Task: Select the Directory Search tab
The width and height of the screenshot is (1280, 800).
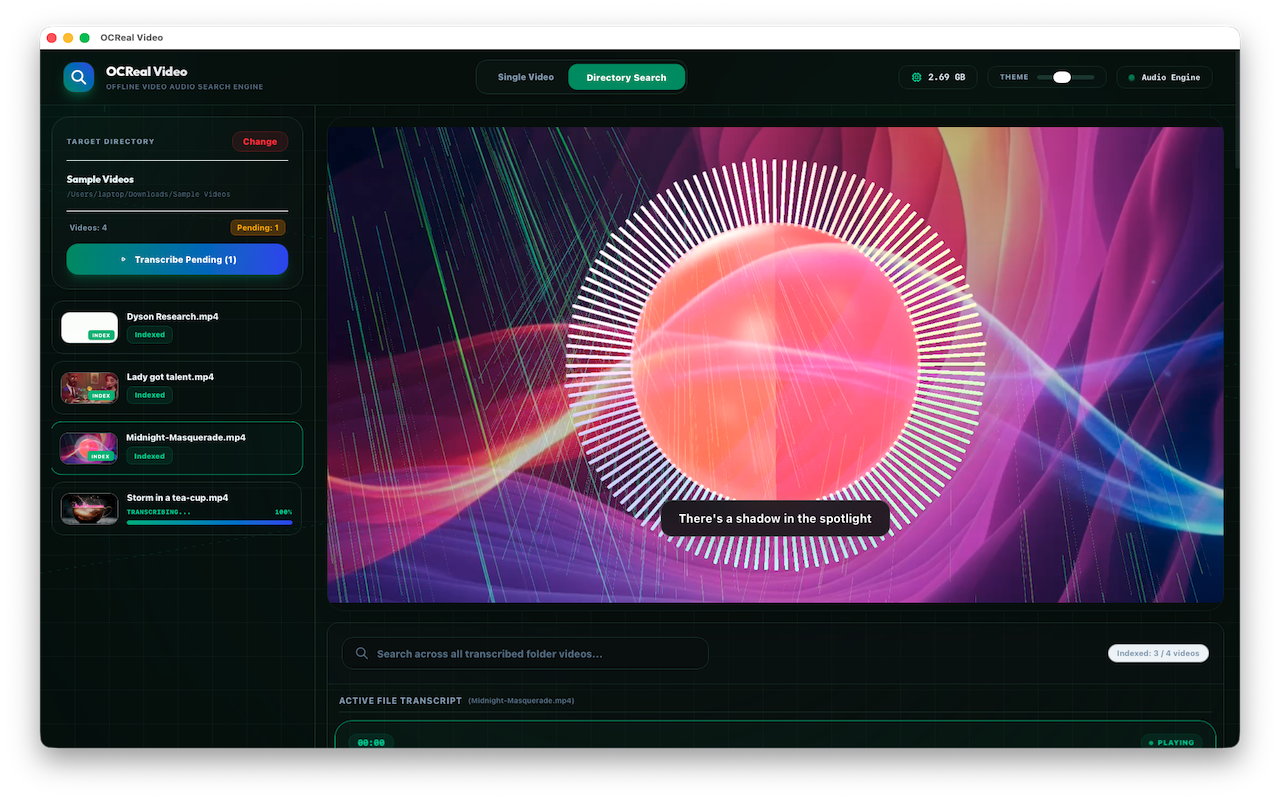Action: 626,77
